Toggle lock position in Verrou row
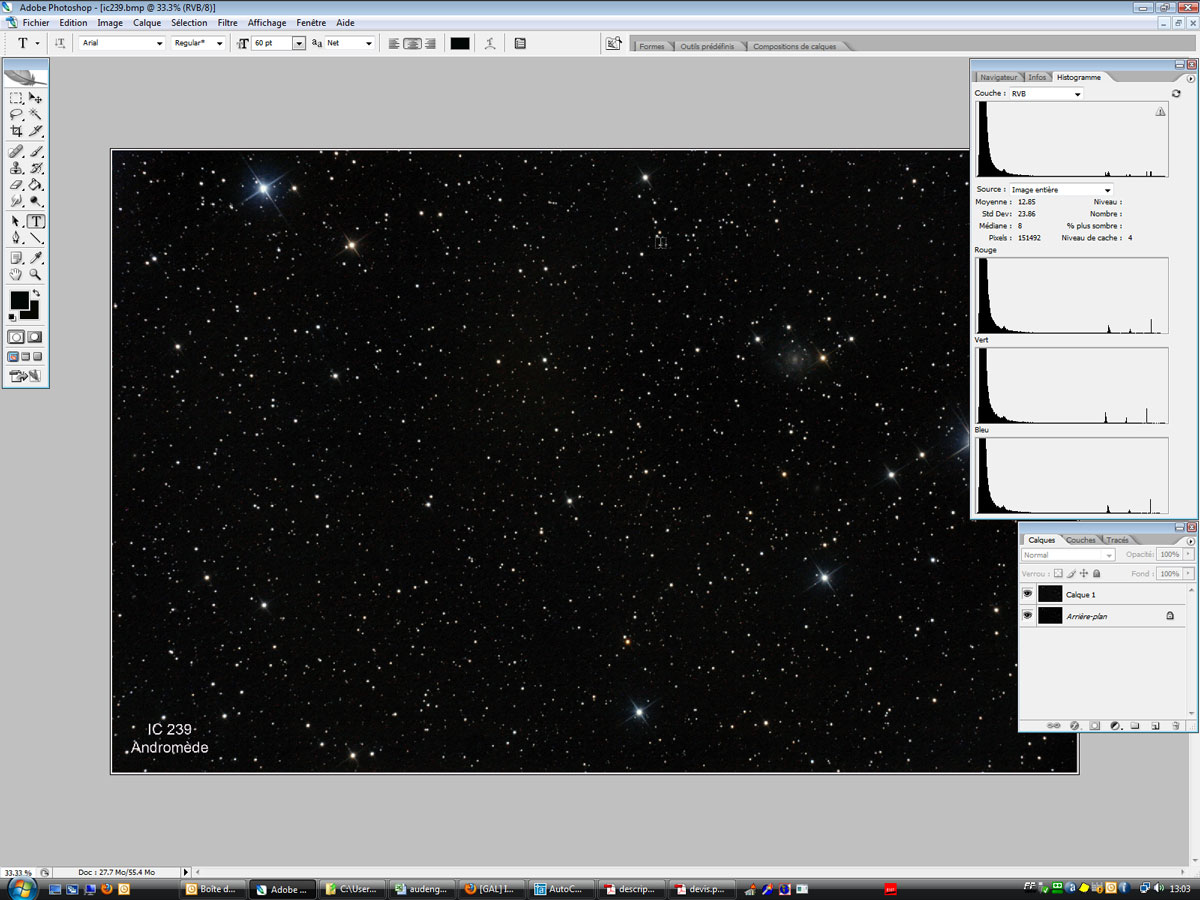 coord(1084,574)
